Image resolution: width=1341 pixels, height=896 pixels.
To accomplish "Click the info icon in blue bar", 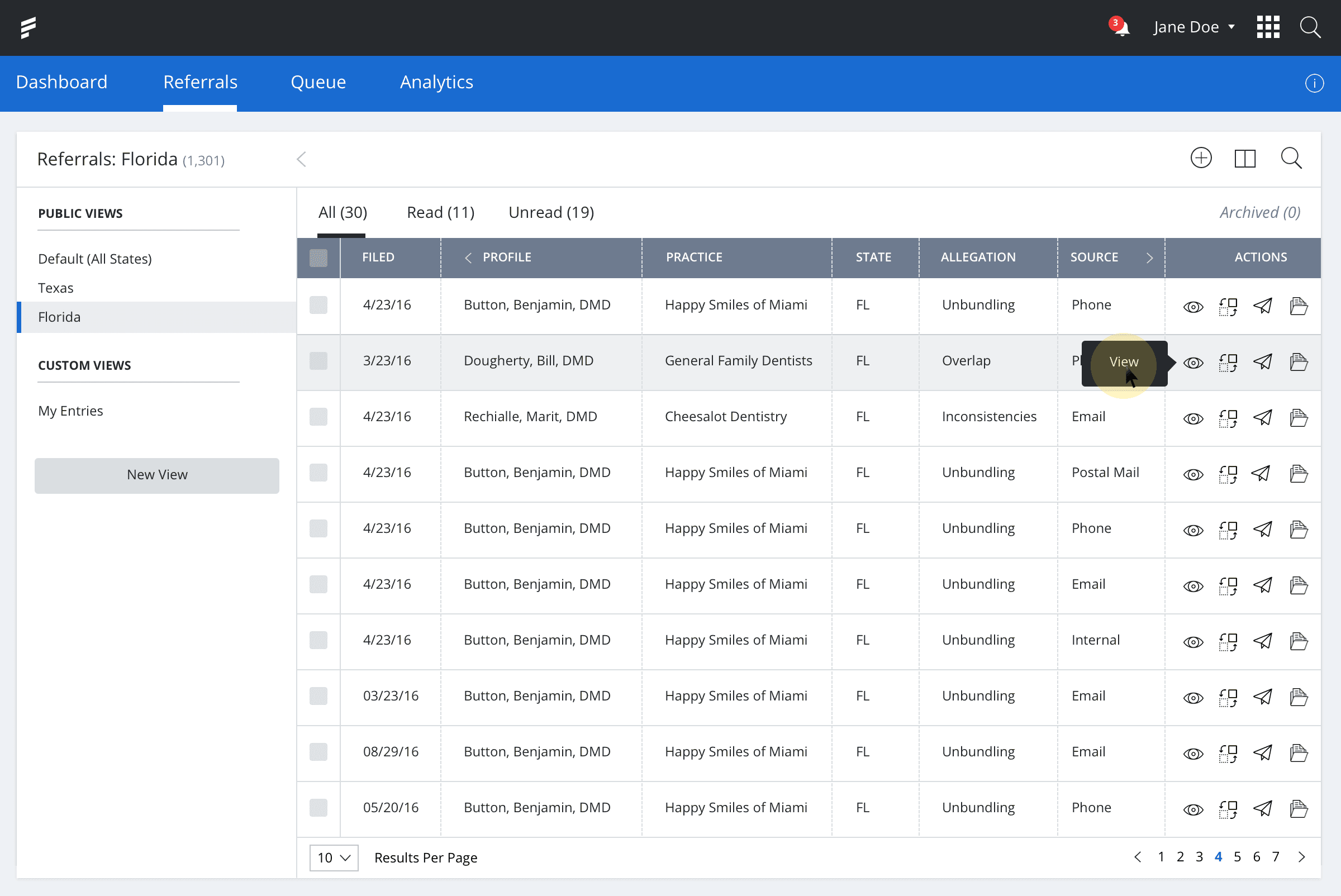I will (x=1314, y=83).
